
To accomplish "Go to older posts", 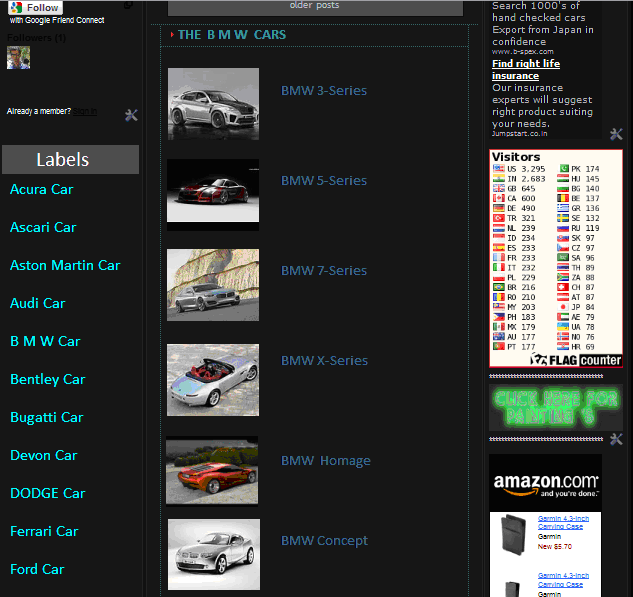I will pos(315,6).
